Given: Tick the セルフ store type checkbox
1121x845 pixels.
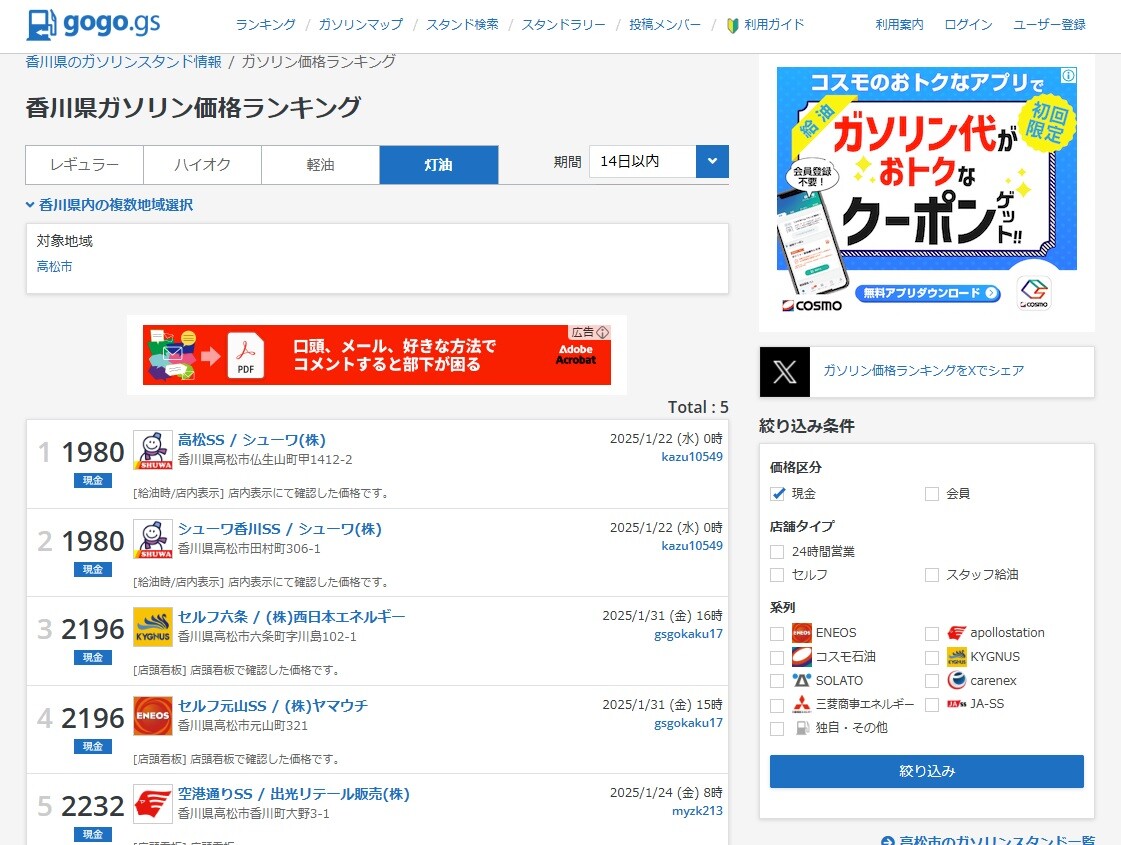Looking at the screenshot, I should (x=777, y=575).
